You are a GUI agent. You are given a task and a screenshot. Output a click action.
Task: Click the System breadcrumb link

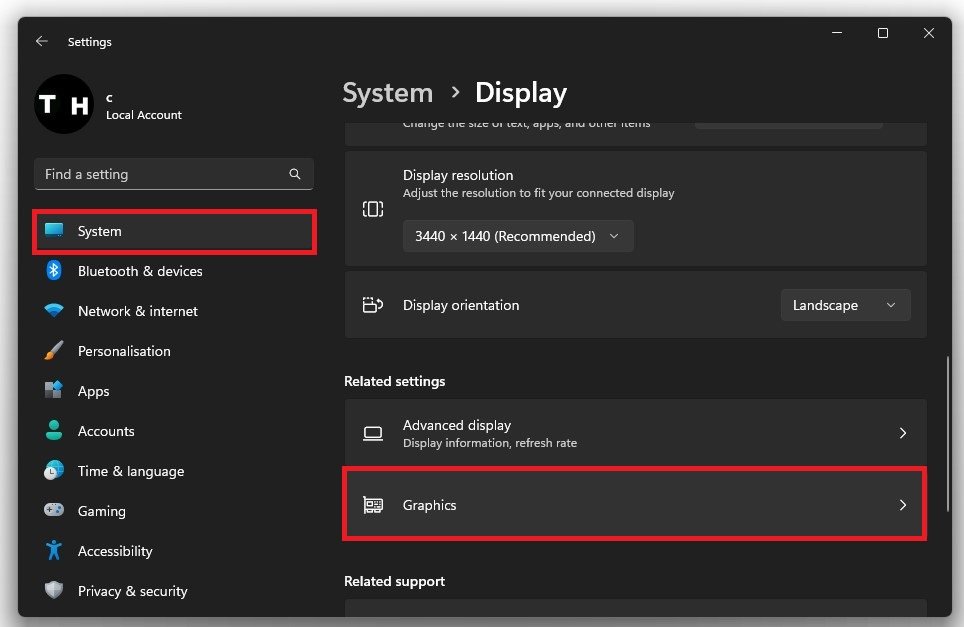(x=387, y=93)
